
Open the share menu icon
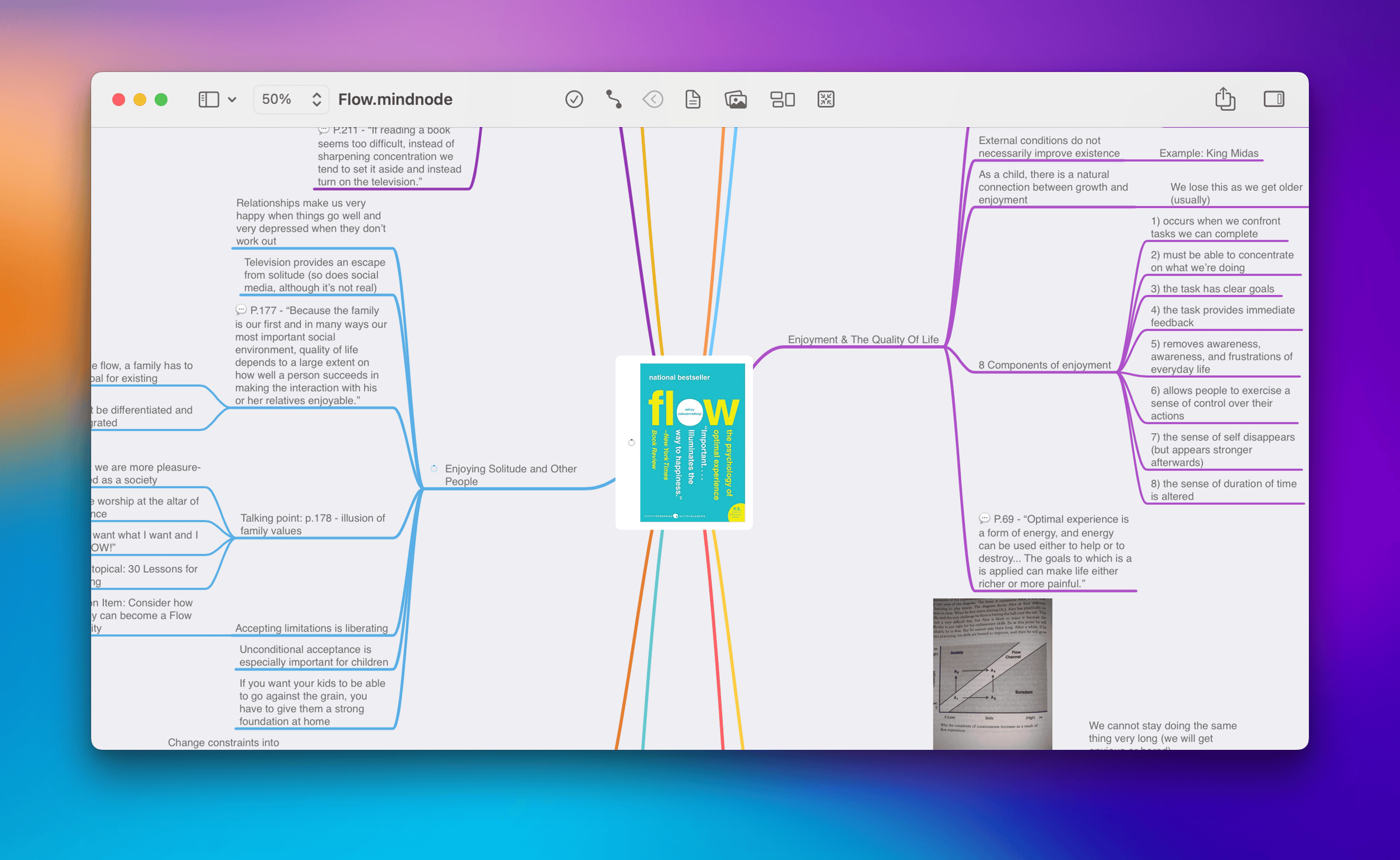(1225, 99)
